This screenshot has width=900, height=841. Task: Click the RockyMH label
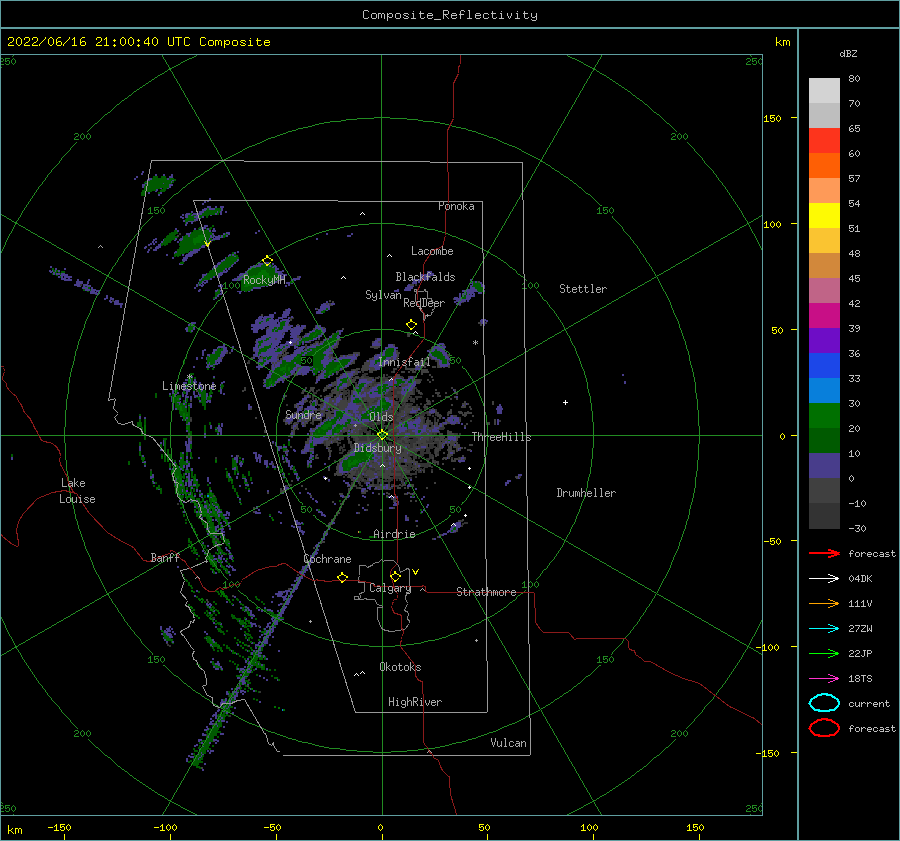click(264, 280)
